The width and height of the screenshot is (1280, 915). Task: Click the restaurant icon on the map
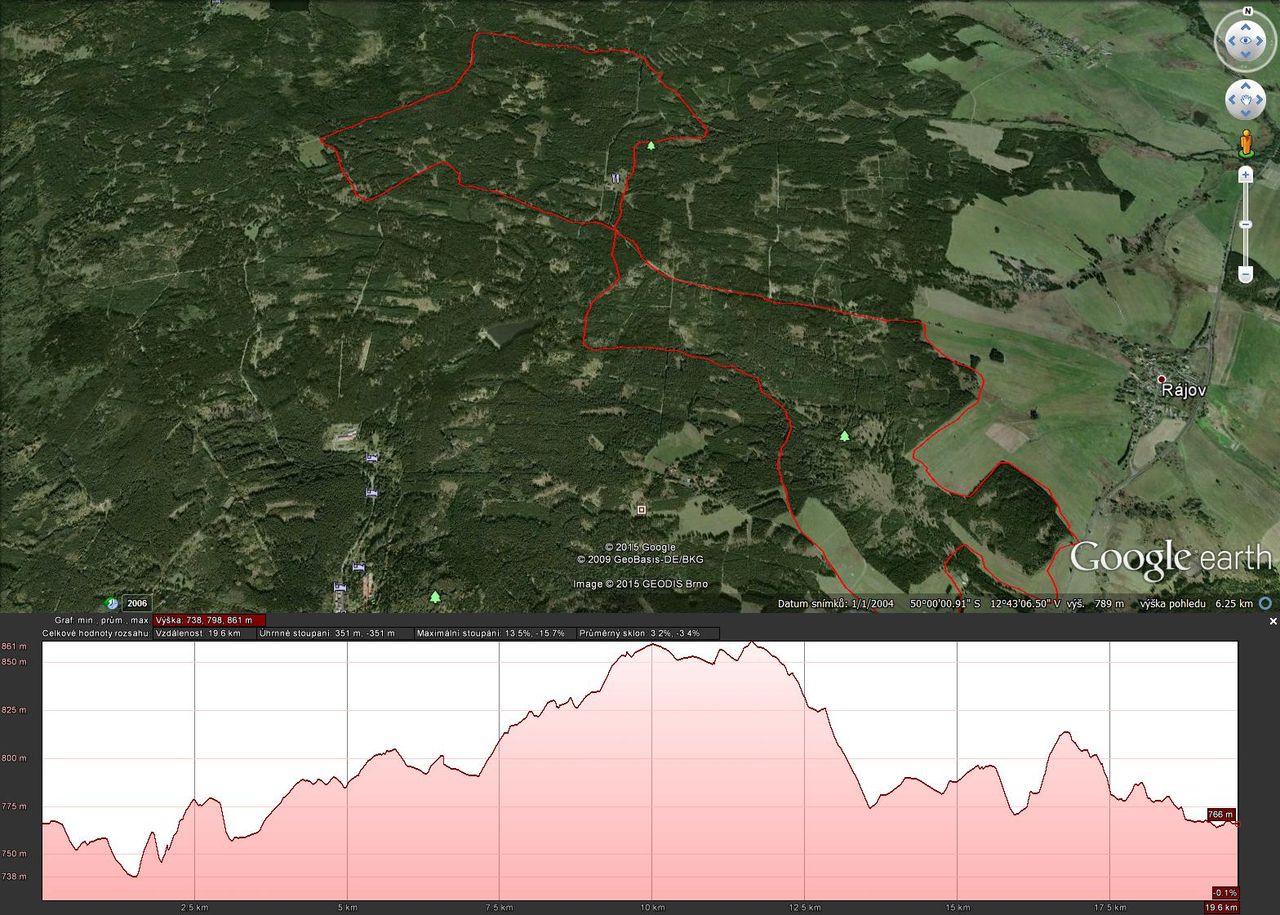point(615,176)
